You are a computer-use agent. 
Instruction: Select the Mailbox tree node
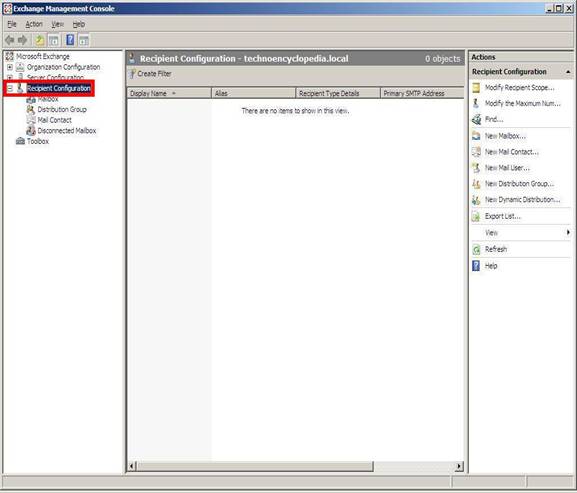click(x=48, y=99)
